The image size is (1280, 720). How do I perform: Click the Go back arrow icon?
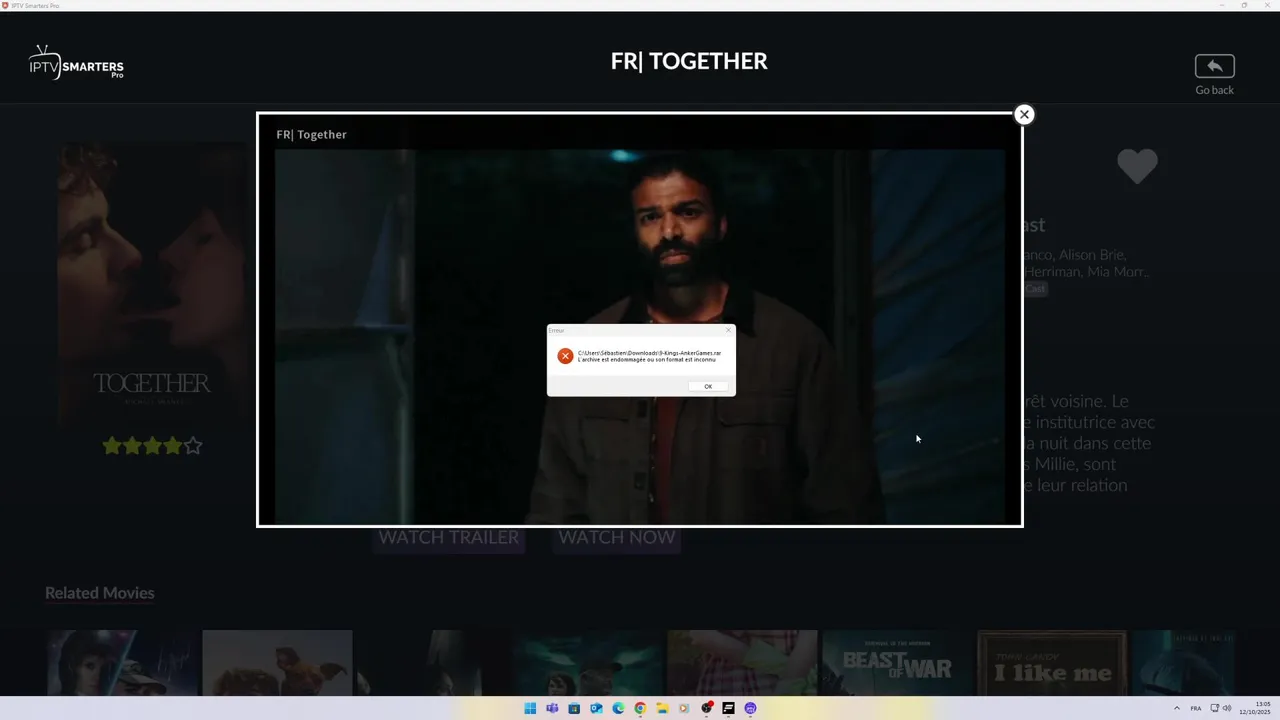(1214, 66)
